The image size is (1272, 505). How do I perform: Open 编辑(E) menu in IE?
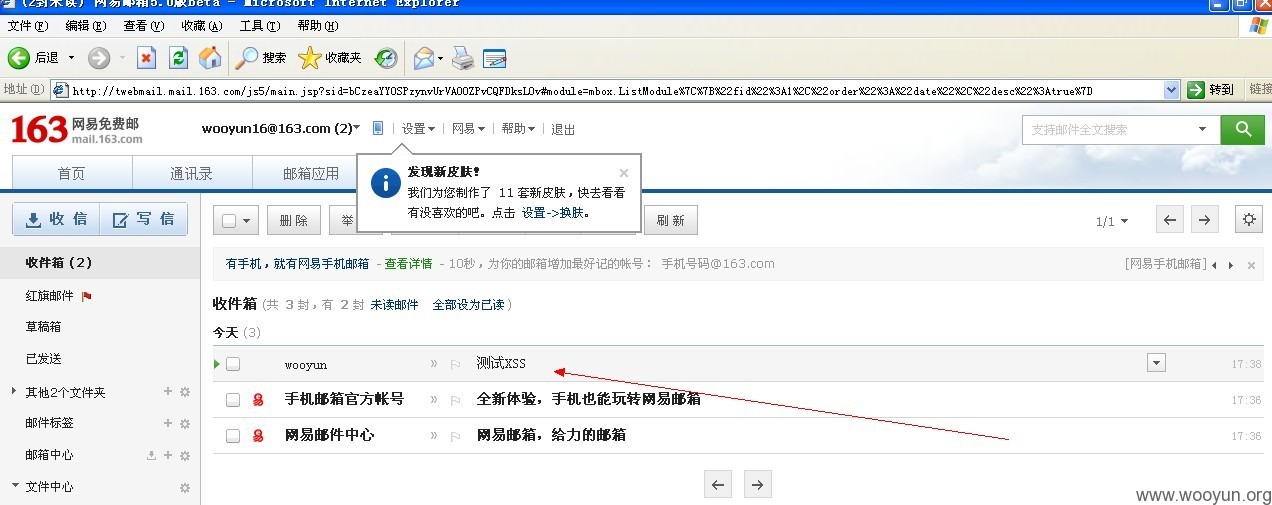click(86, 26)
